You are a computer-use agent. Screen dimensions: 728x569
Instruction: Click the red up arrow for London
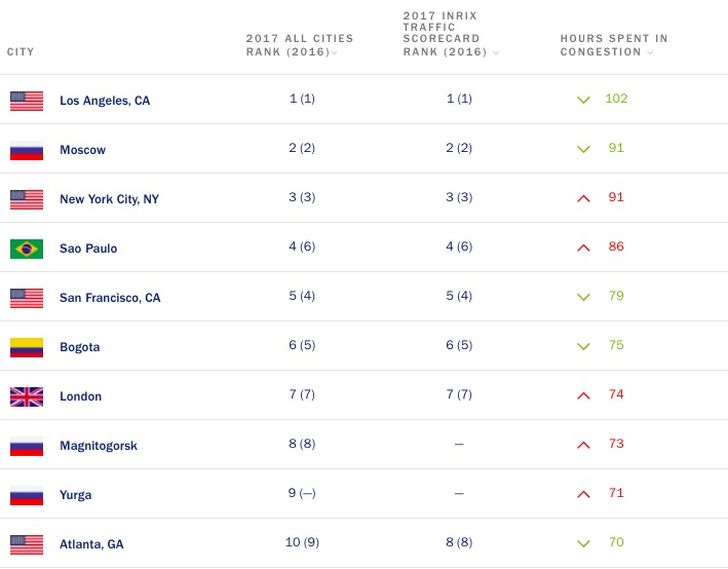584,395
